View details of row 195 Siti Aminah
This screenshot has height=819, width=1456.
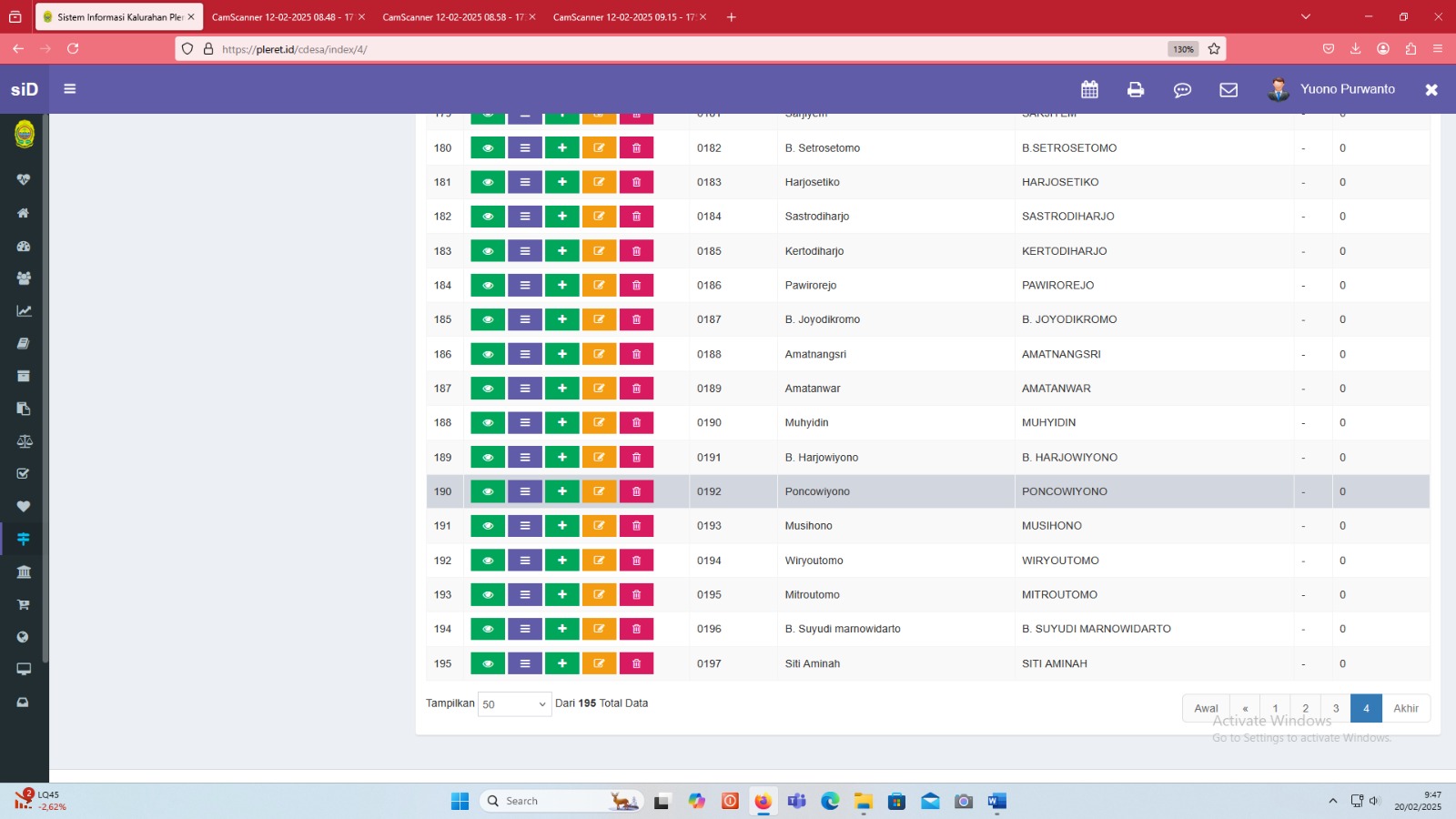coord(488,663)
